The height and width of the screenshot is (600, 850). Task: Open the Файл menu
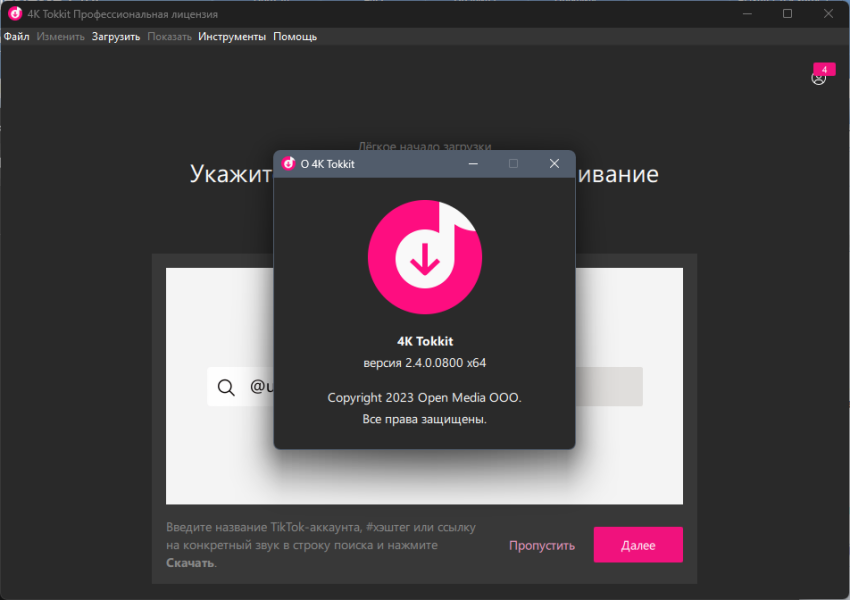(x=16, y=37)
